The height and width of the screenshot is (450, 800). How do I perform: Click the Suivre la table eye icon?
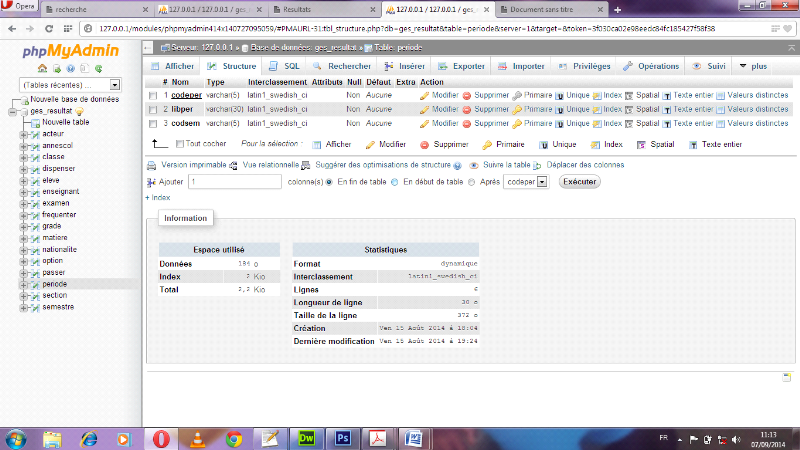click(x=474, y=165)
